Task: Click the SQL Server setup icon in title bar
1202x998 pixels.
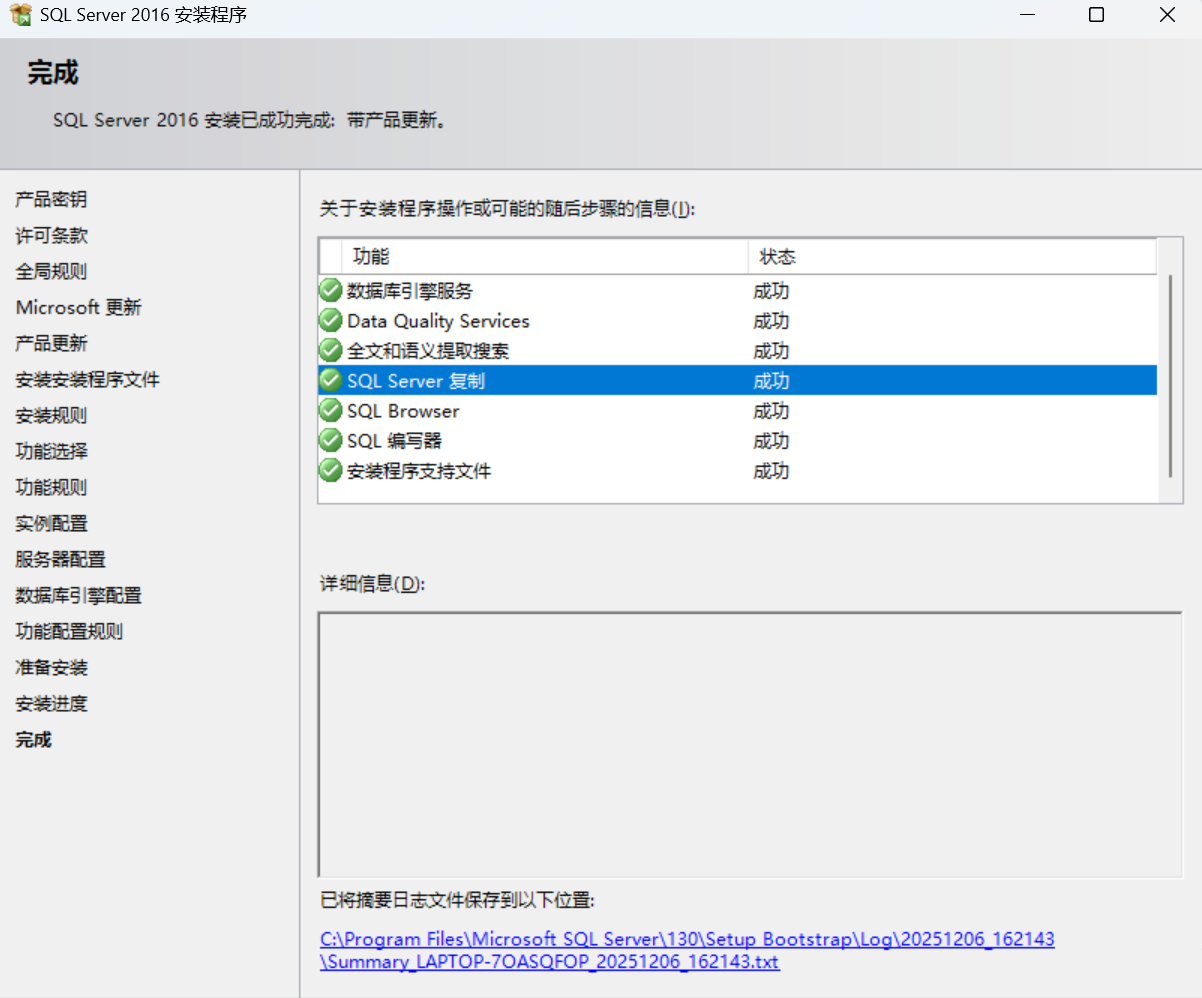Action: 20,15
